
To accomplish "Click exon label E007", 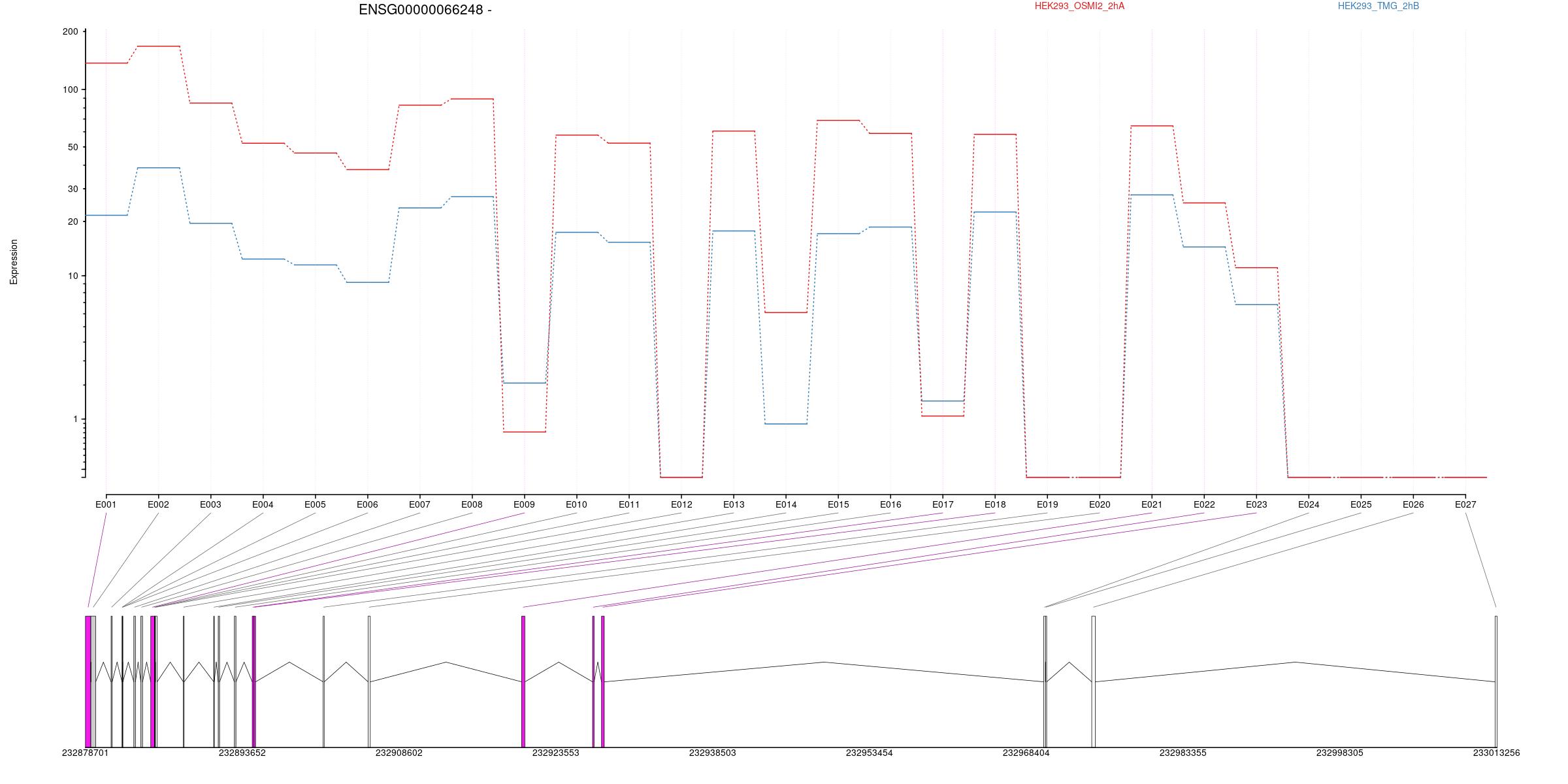I will pyautogui.click(x=419, y=504).
